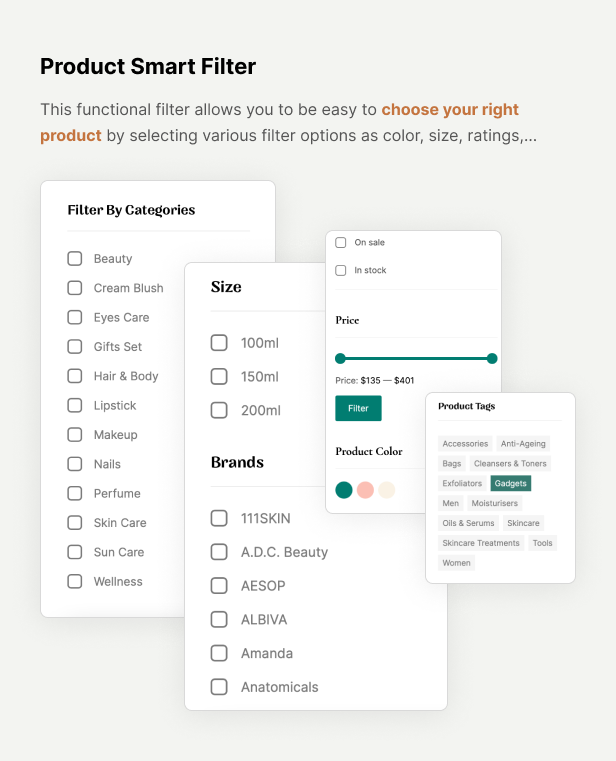Image resolution: width=616 pixels, height=761 pixels.
Task: Check the Beauty category checkbox
Action: click(75, 259)
